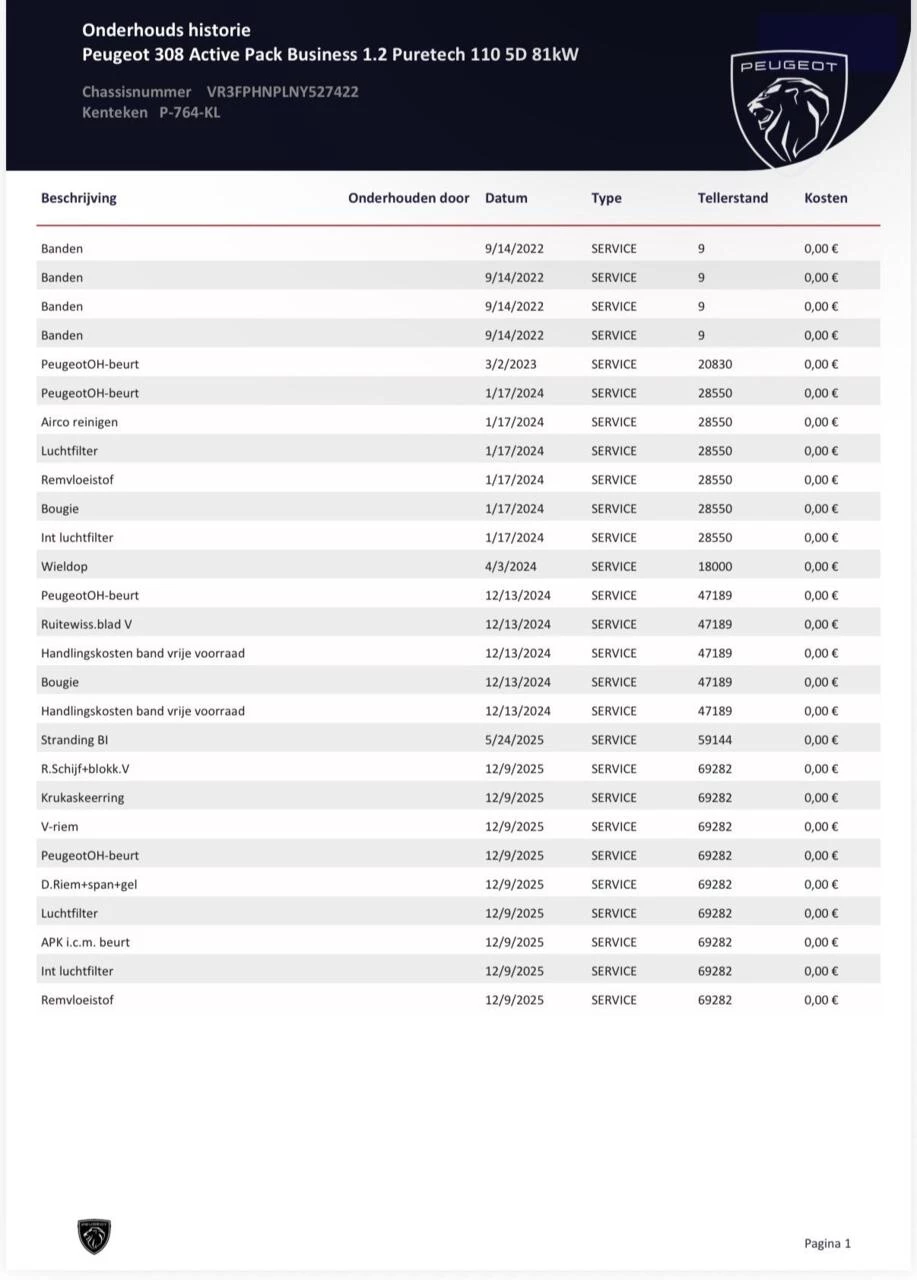Click the Tellerstand column header

[x=733, y=198]
